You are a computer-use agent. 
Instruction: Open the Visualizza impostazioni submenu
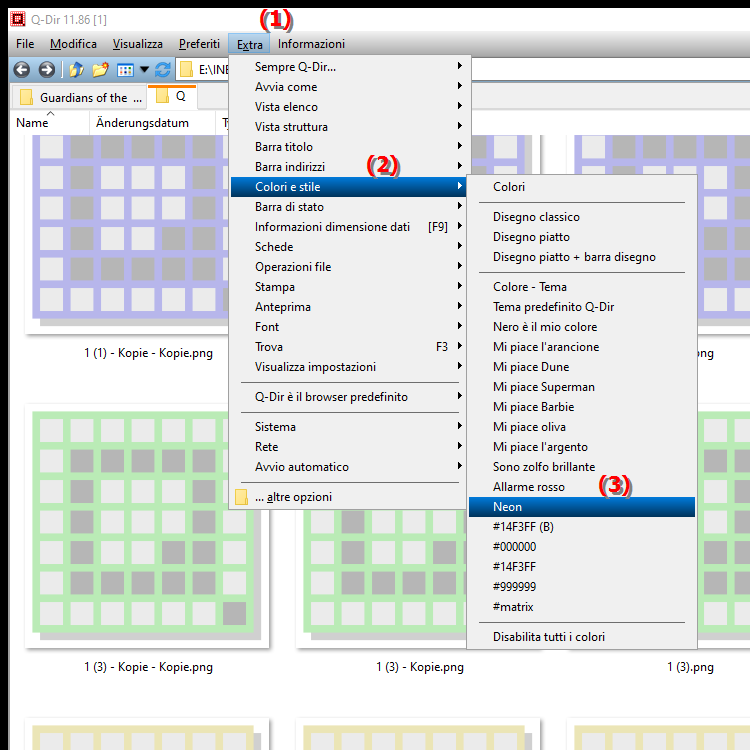pos(349,367)
